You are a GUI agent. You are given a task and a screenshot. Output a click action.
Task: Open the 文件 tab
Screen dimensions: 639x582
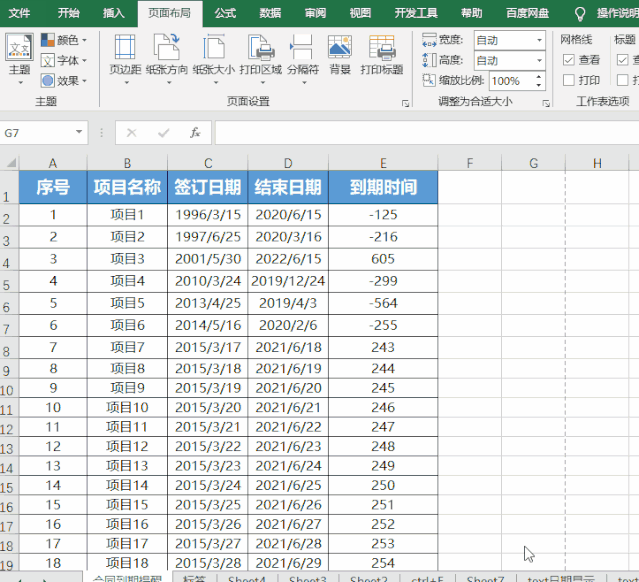coord(19,13)
